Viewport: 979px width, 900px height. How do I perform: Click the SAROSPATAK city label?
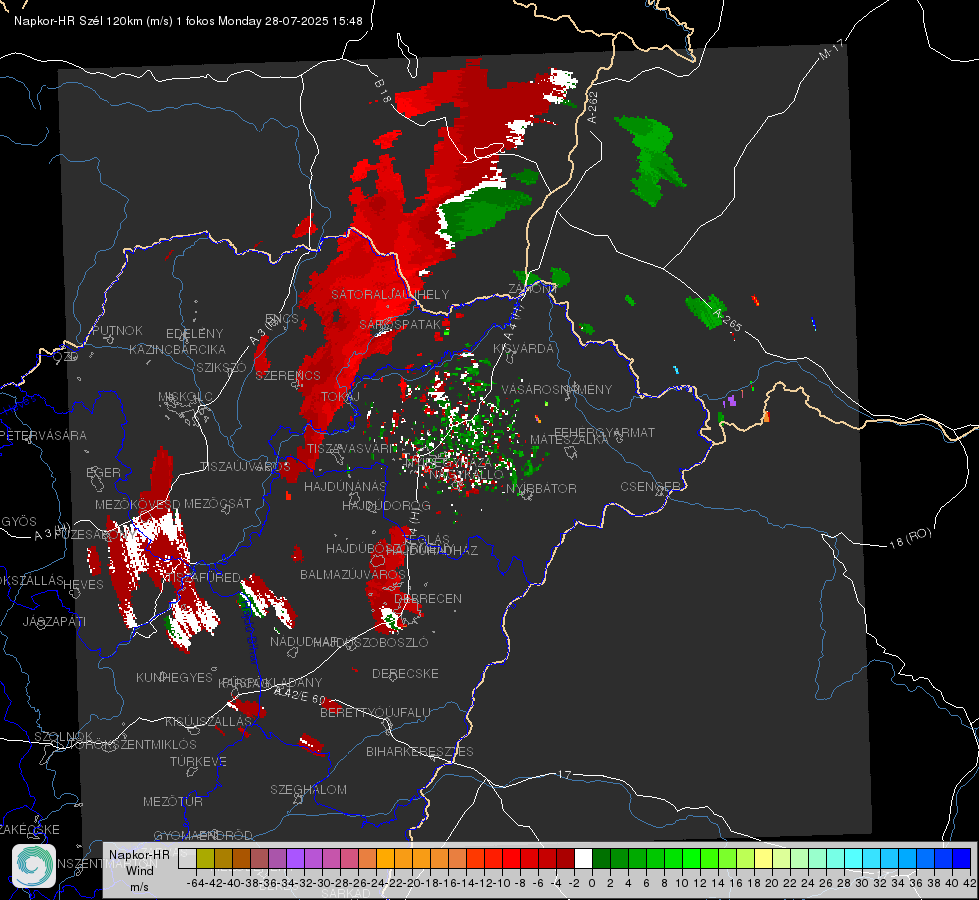pyautogui.click(x=400, y=324)
